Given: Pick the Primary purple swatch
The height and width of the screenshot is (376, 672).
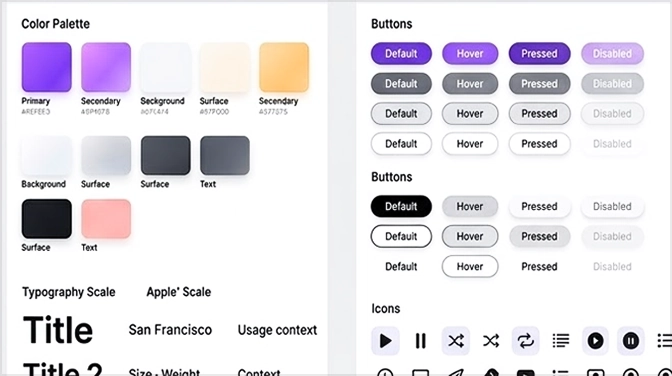Looking at the screenshot, I should [47, 67].
